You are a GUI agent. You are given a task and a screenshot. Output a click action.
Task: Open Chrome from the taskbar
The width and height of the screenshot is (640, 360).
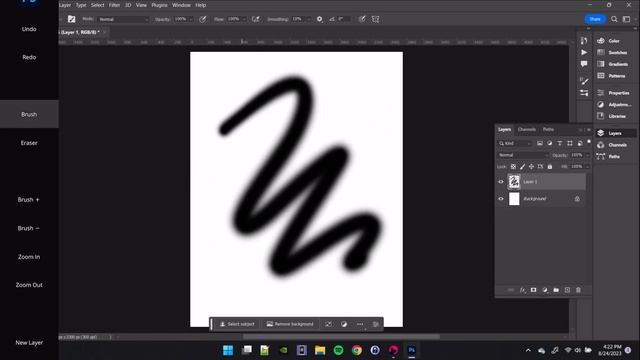357,350
